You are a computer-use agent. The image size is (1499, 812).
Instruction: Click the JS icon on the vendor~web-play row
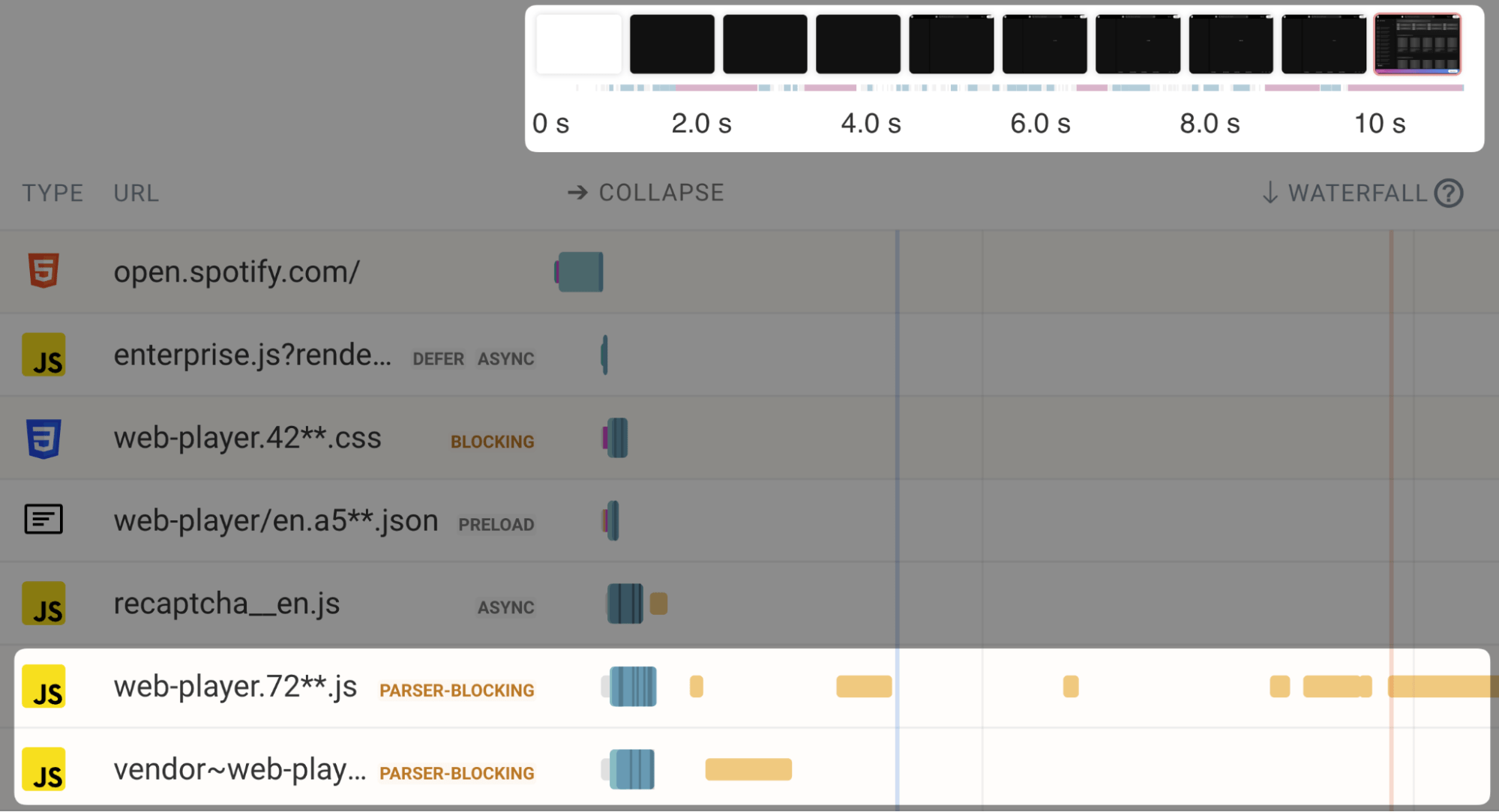[43, 770]
